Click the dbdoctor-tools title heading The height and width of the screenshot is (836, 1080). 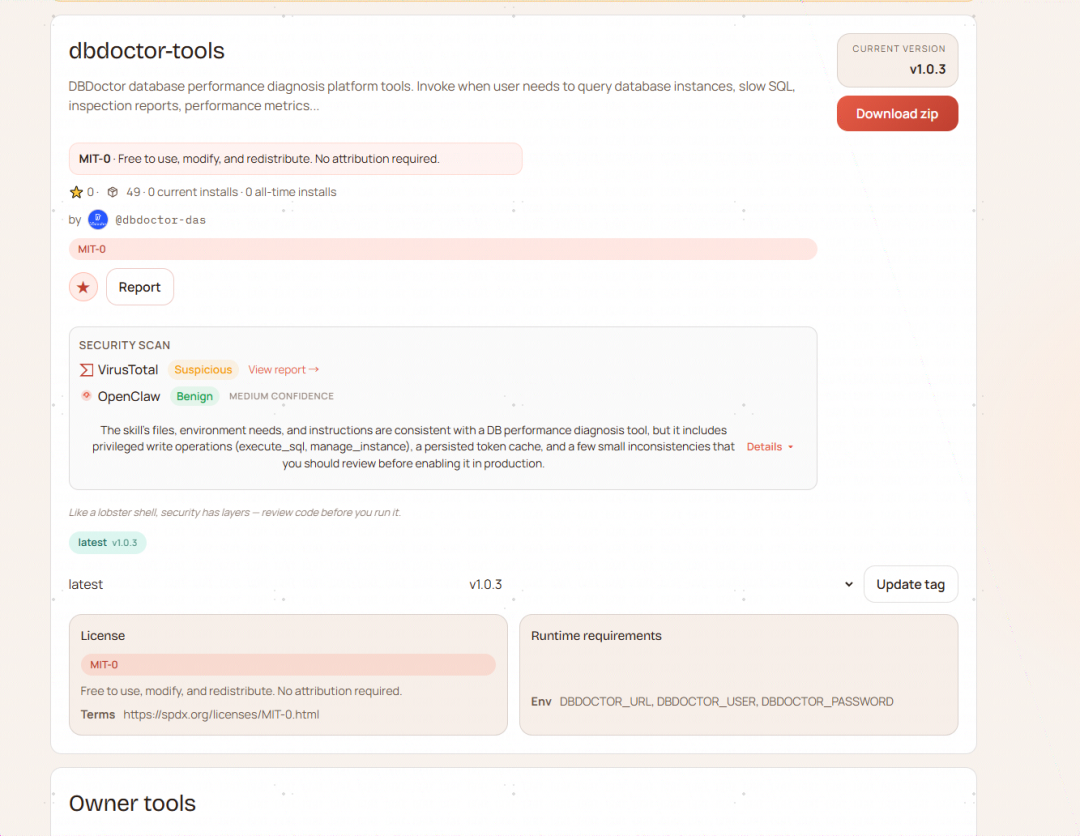click(x=147, y=51)
